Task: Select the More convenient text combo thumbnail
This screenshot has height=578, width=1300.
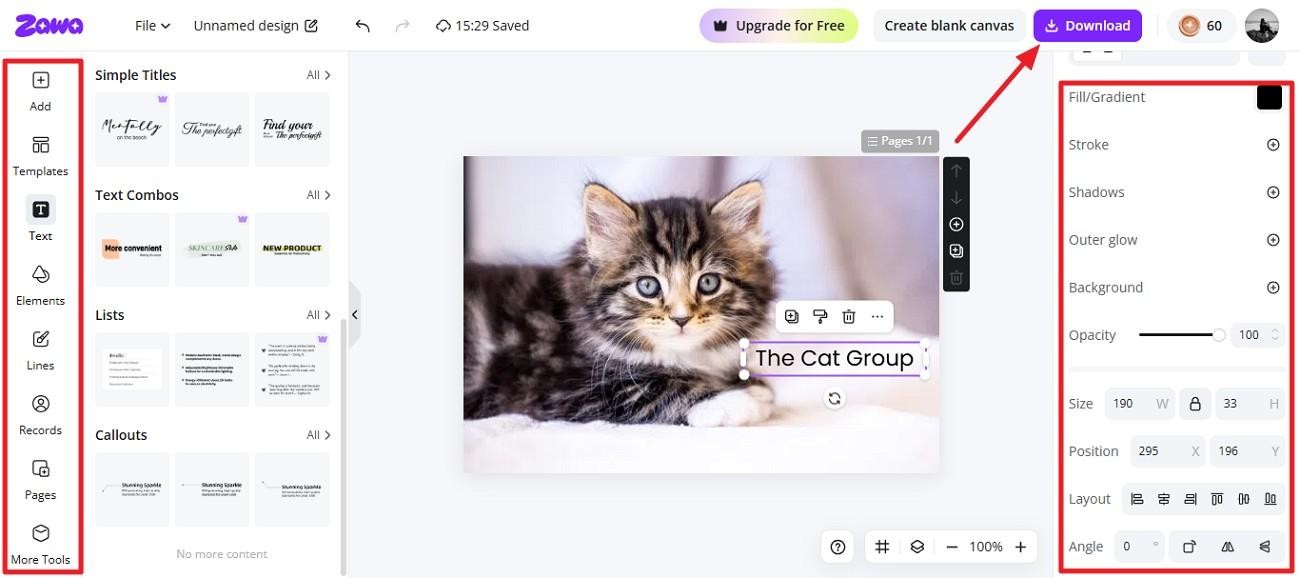Action: pos(132,249)
